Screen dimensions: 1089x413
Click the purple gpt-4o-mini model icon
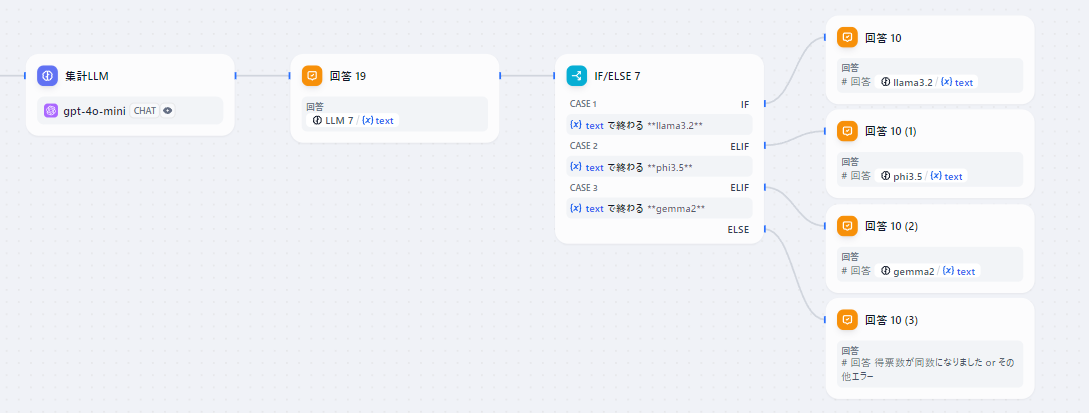tap(50, 110)
